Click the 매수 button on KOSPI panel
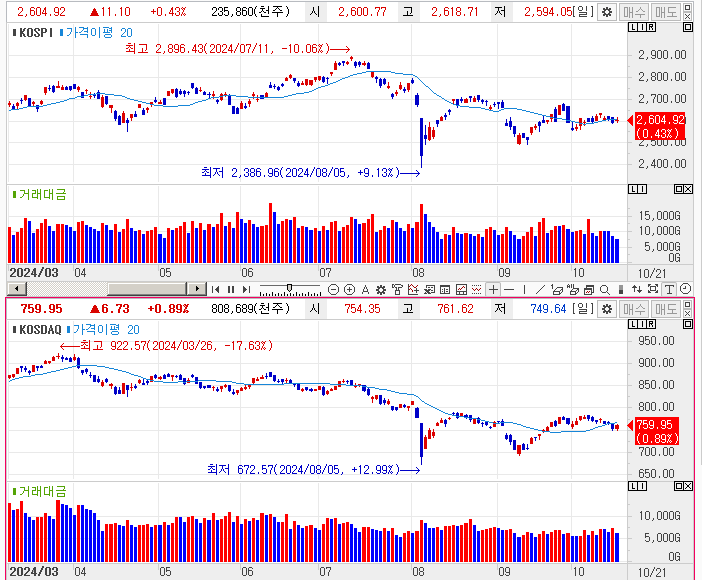This screenshot has width=702, height=580. tap(634, 12)
